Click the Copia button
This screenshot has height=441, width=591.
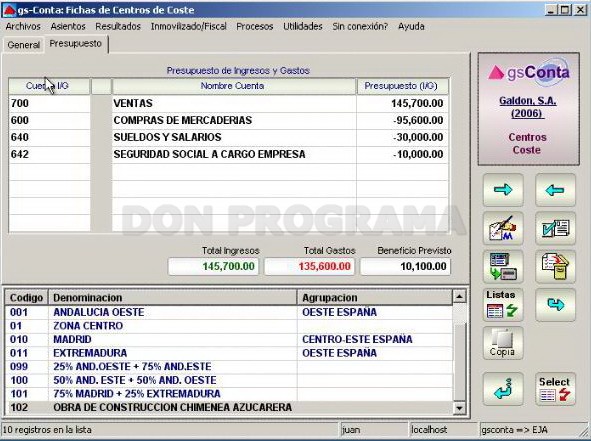click(503, 343)
